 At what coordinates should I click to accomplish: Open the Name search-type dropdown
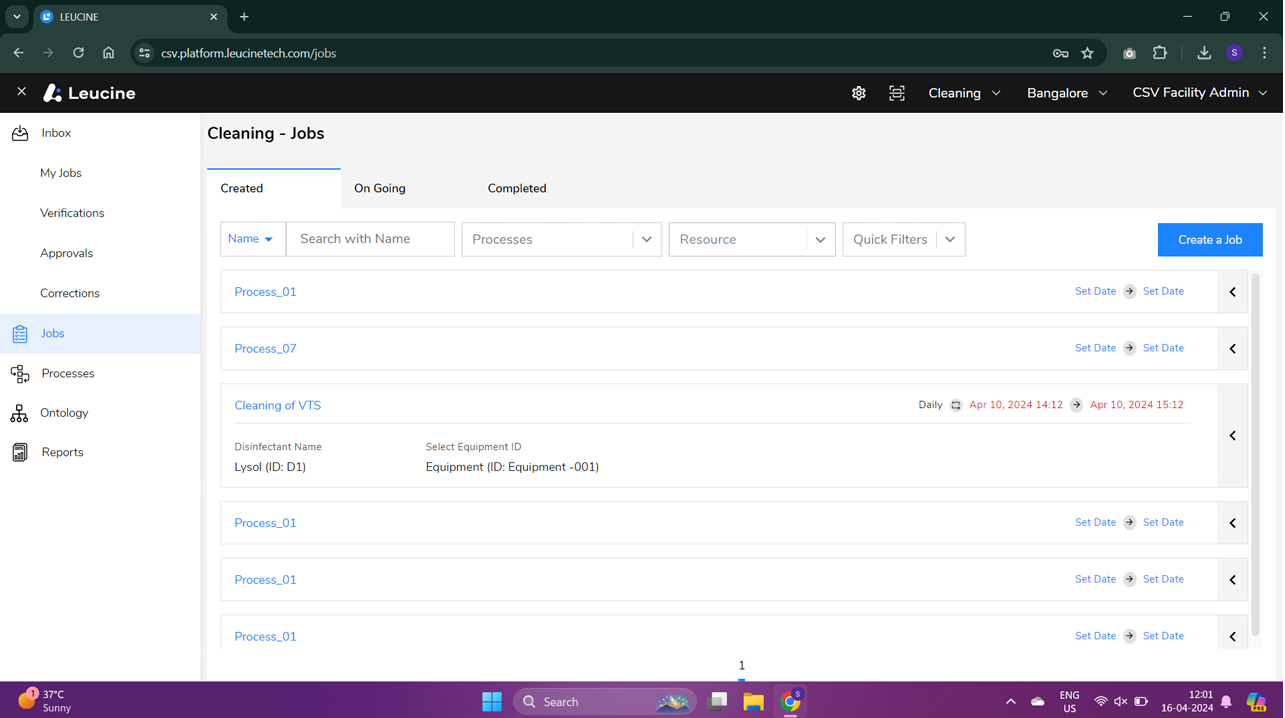[x=252, y=239]
